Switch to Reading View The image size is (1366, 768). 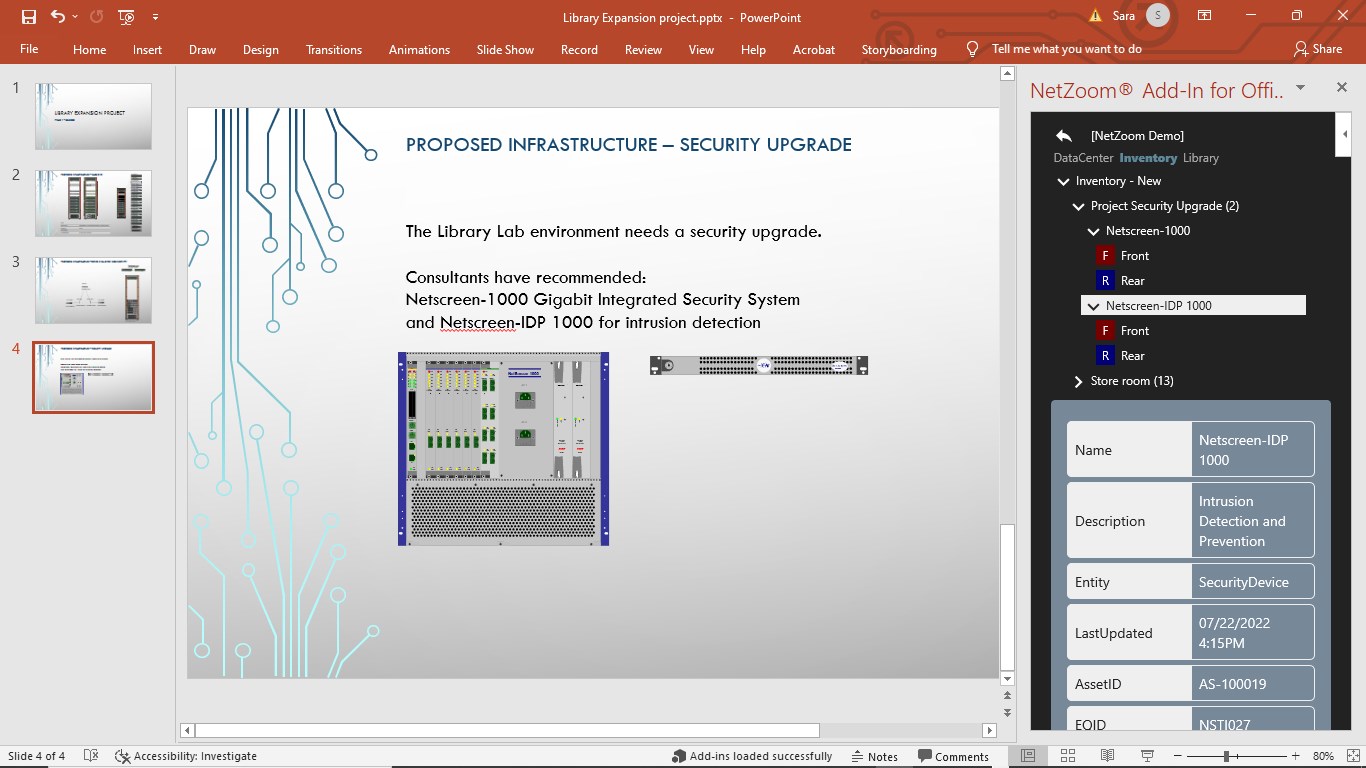[1107, 756]
